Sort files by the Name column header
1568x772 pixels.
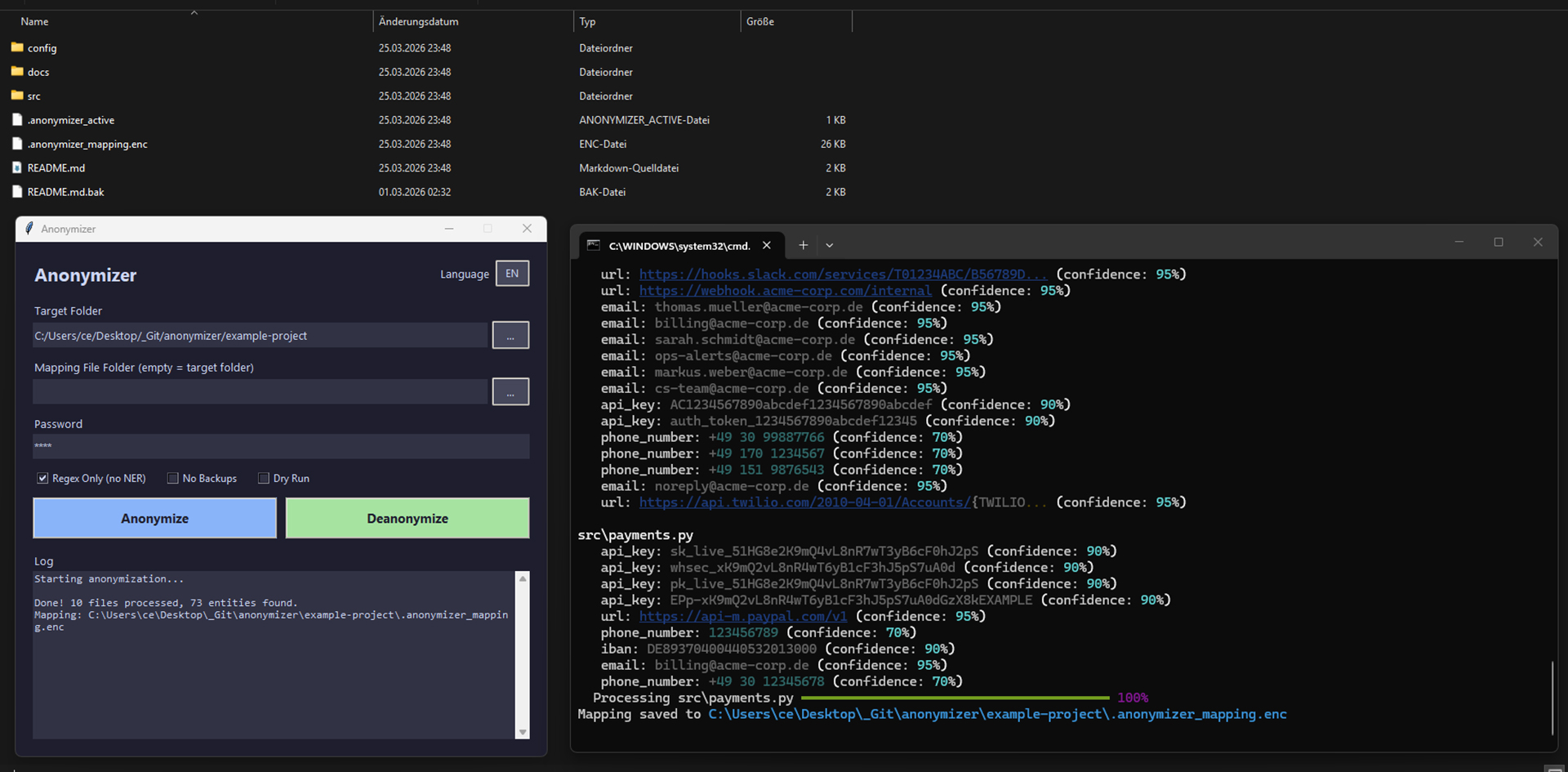[35, 22]
